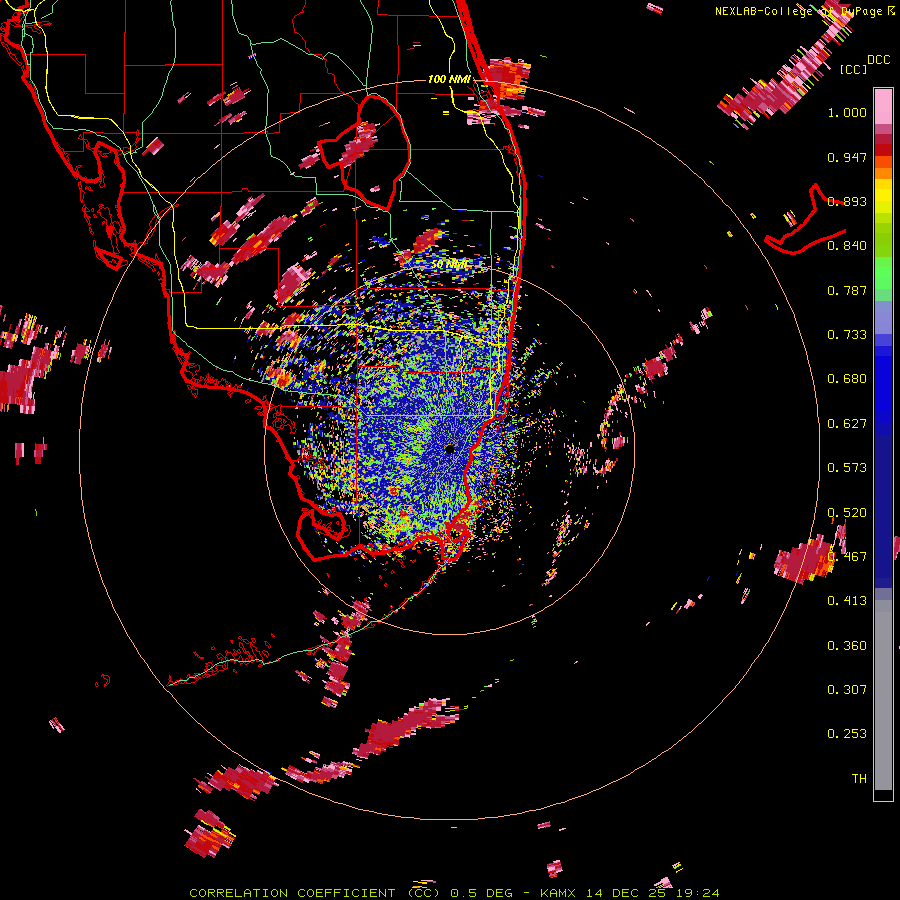Screen dimensions: 900x900
Task: Select the 0.307 scale value
Action: coord(847,690)
